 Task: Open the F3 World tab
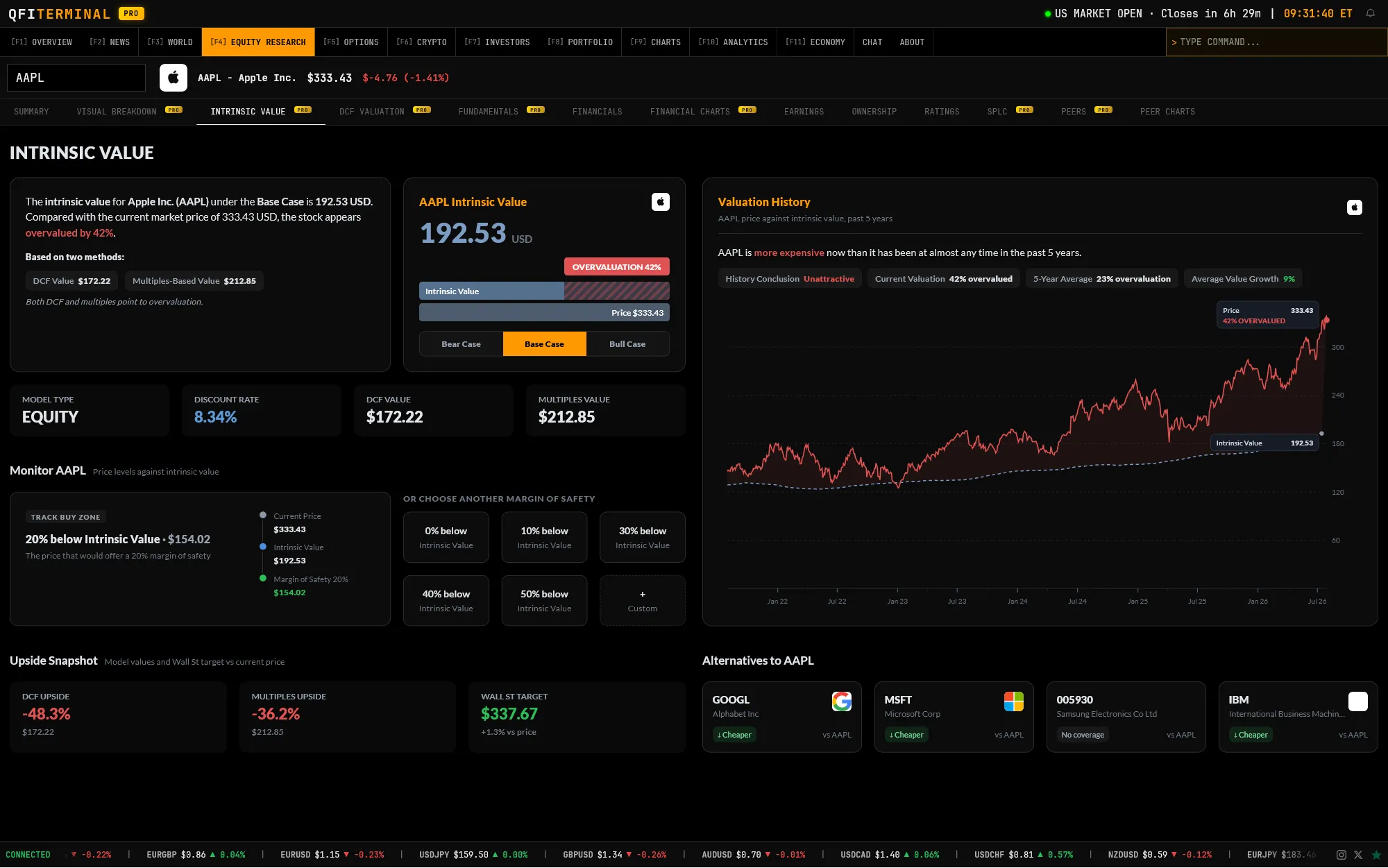(170, 42)
